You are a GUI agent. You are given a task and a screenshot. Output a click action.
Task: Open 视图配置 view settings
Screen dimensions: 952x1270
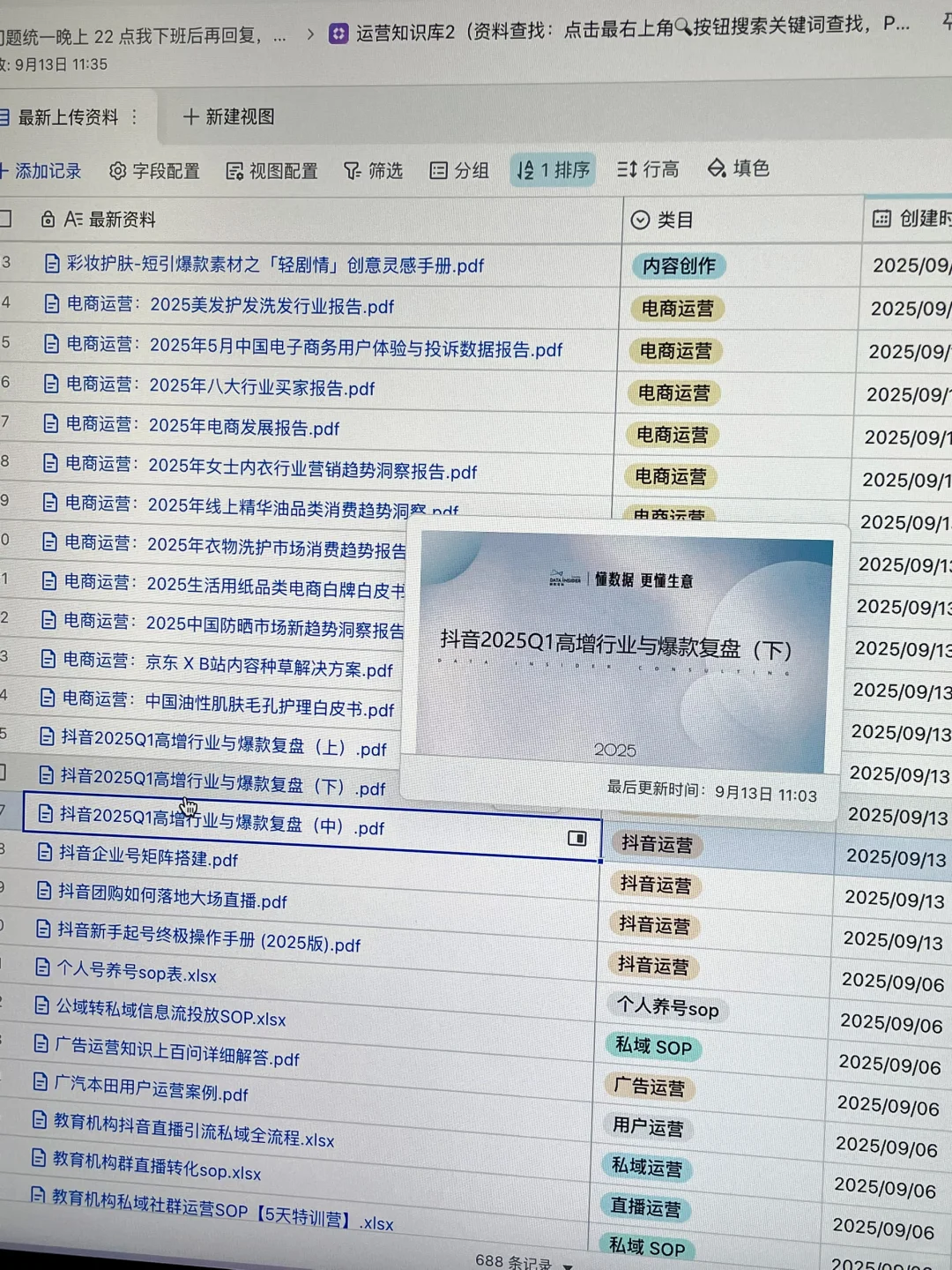[x=271, y=171]
